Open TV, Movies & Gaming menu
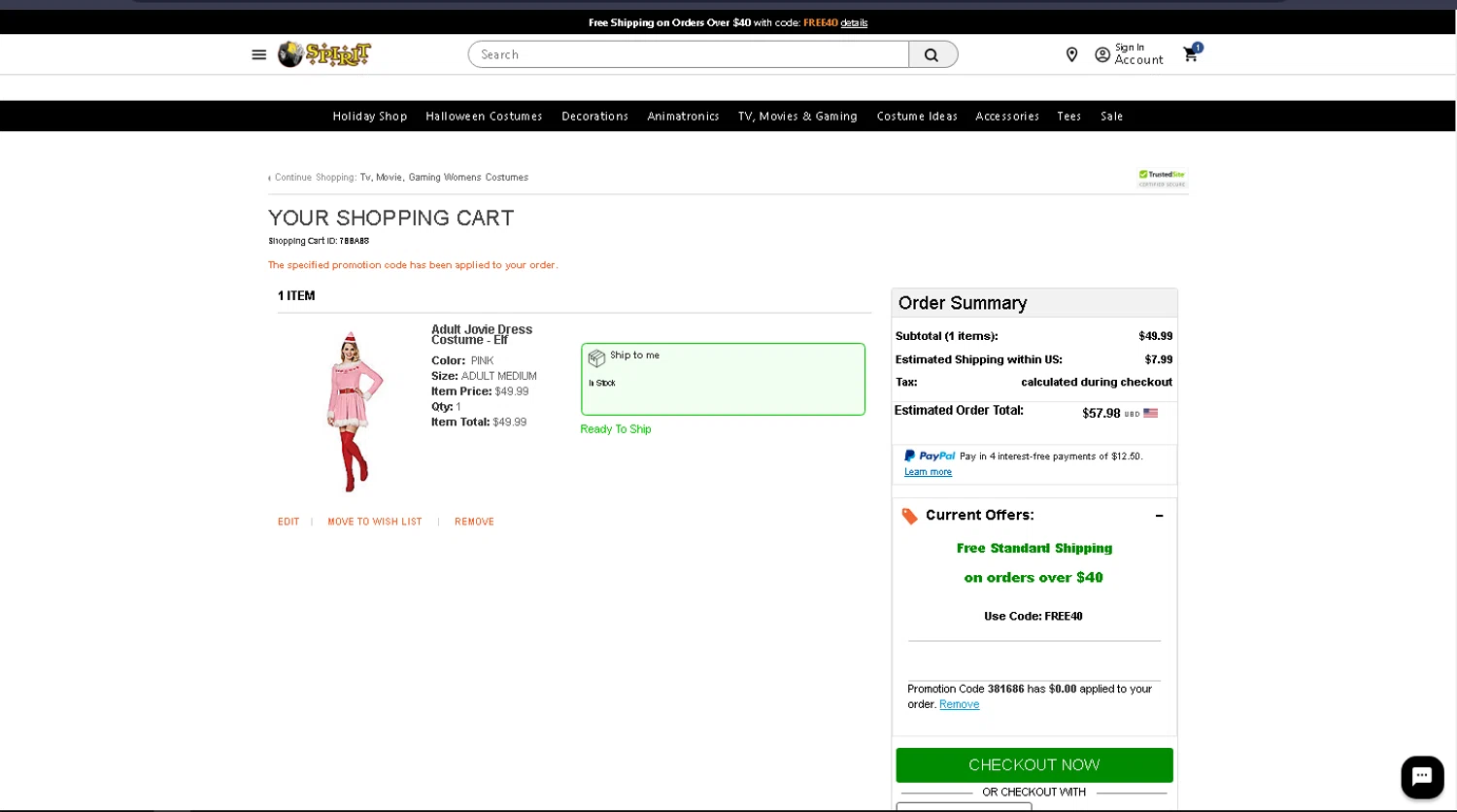The width and height of the screenshot is (1457, 812). click(797, 116)
